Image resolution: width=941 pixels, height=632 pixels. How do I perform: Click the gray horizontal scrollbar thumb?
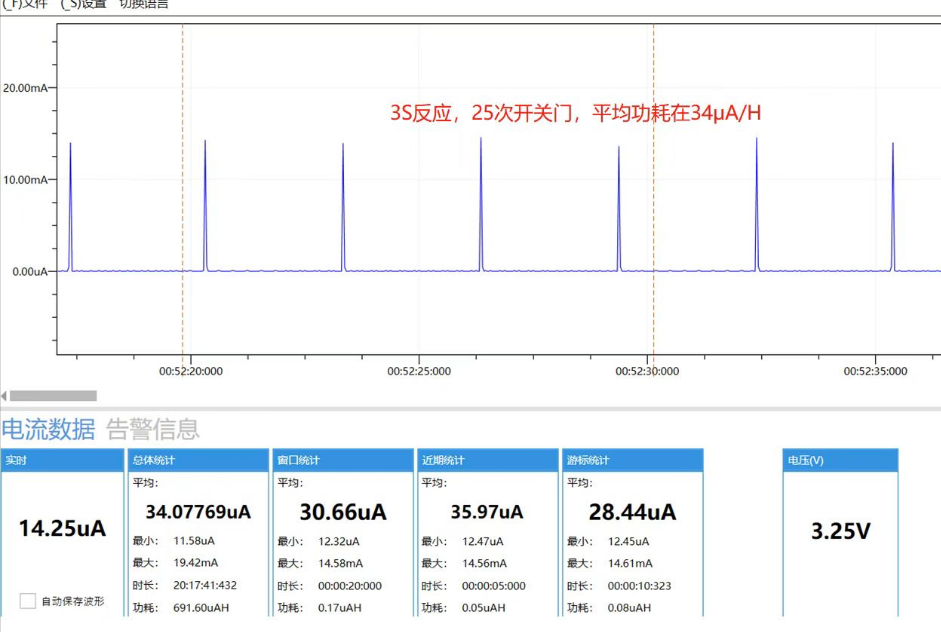click(53, 396)
